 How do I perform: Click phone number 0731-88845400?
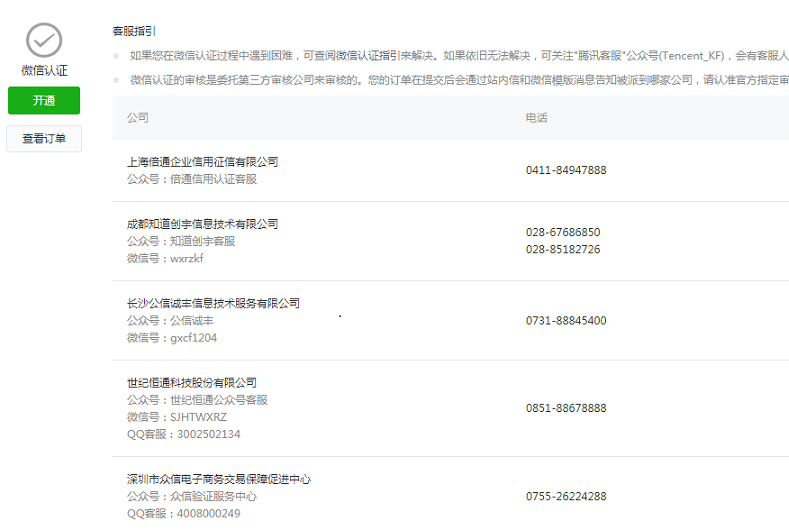tap(566, 321)
